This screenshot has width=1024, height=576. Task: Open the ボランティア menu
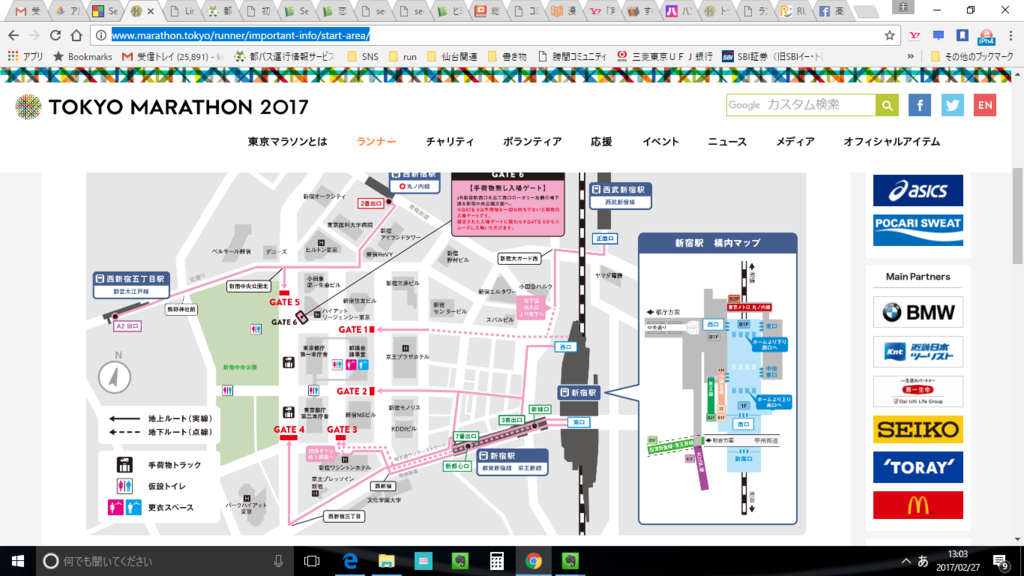click(x=532, y=142)
